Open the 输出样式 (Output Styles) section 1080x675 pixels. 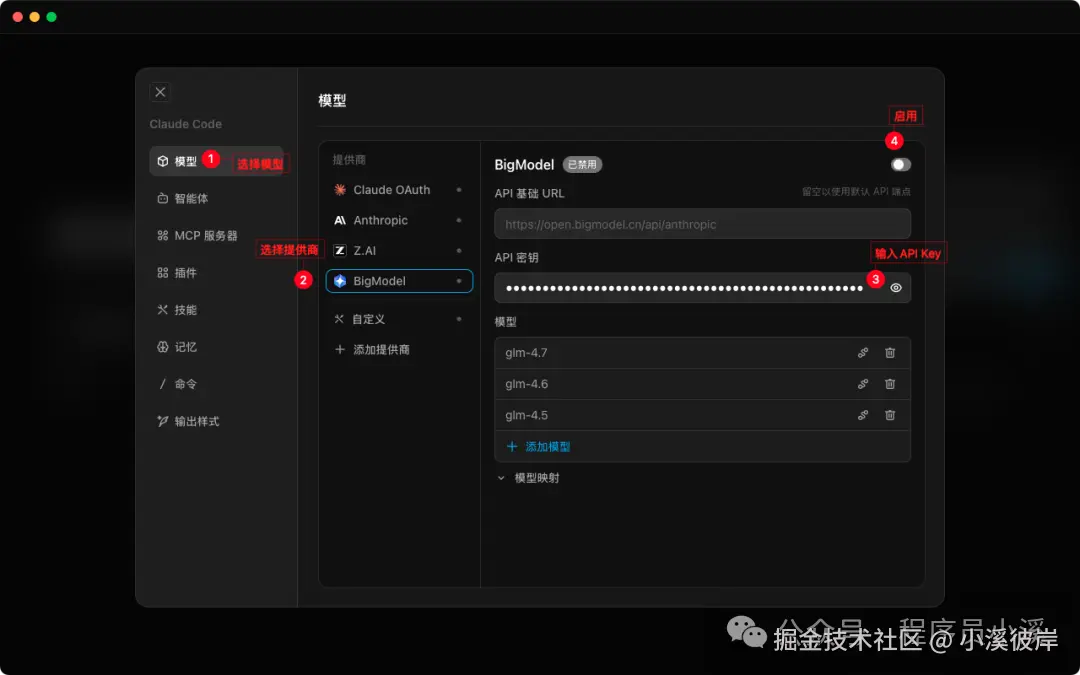tap(190, 420)
